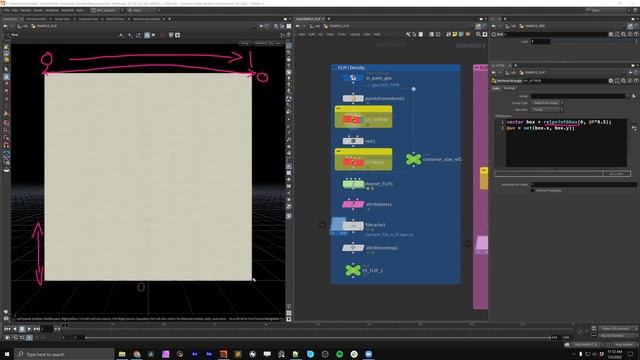
Task: Toggle pin on network editor pane
Action: [x=478, y=26]
